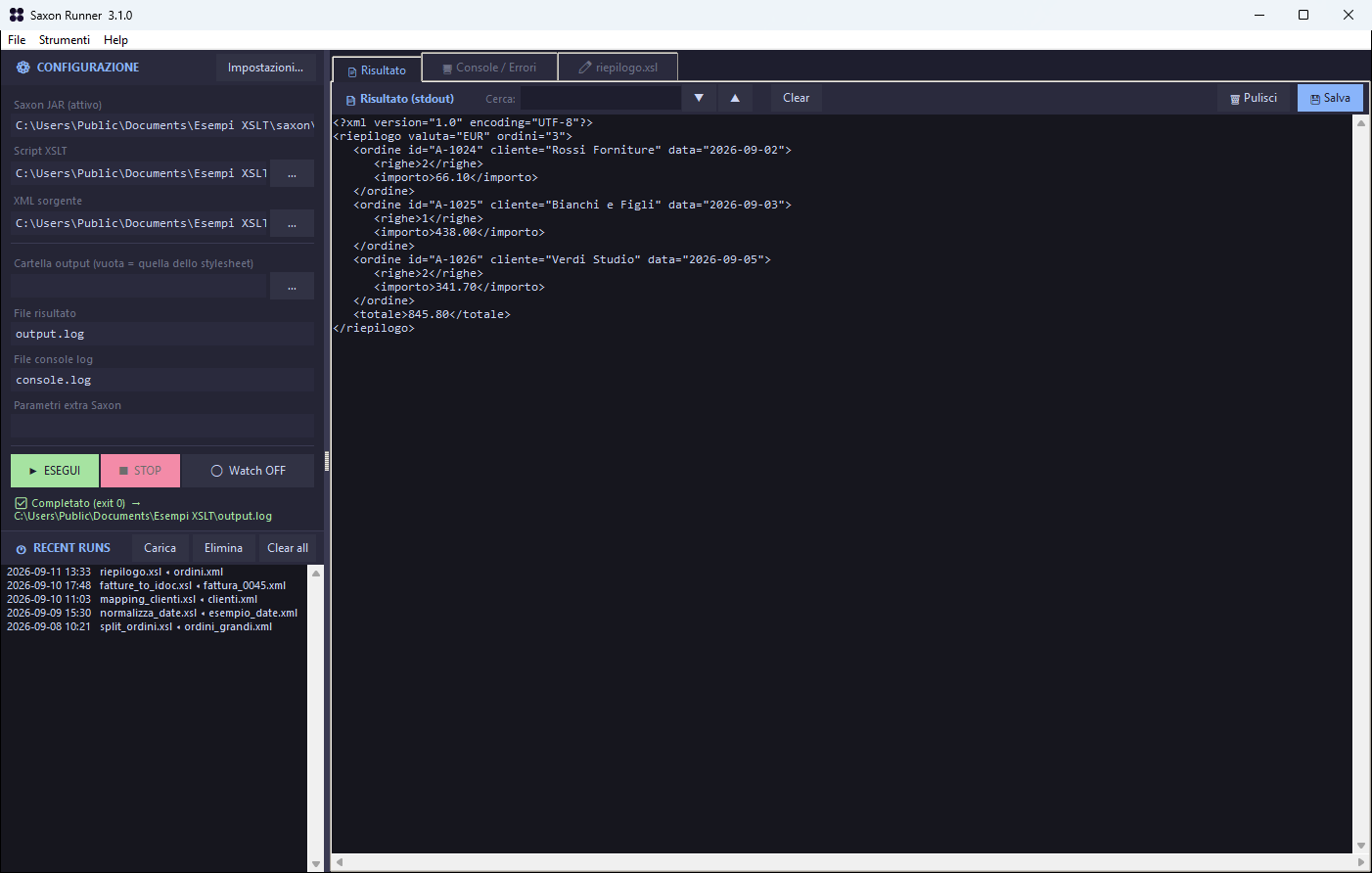Viewport: 1372px width, 873px height.
Task: Click the Cerca search field
Action: pos(600,98)
